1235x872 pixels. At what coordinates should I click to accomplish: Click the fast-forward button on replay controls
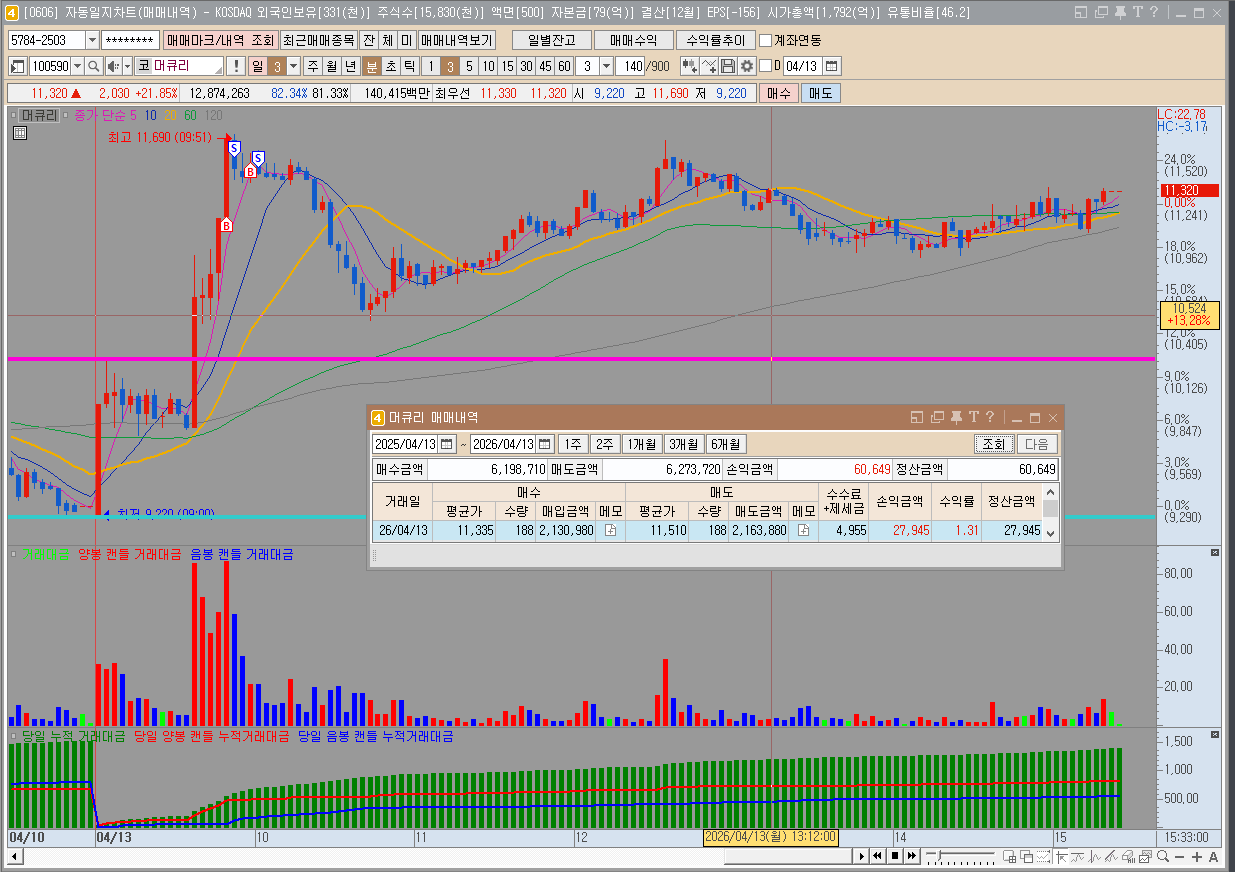[912, 857]
